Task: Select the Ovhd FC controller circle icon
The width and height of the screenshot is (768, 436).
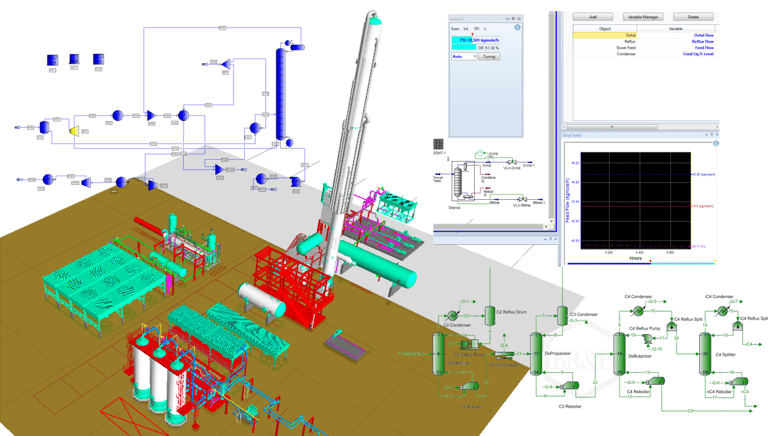Action: 480,154
